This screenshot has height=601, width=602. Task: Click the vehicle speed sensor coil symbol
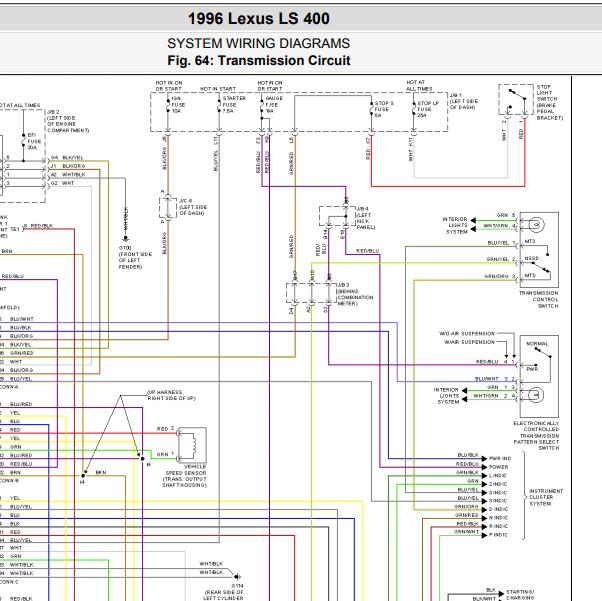pyautogui.click(x=192, y=445)
